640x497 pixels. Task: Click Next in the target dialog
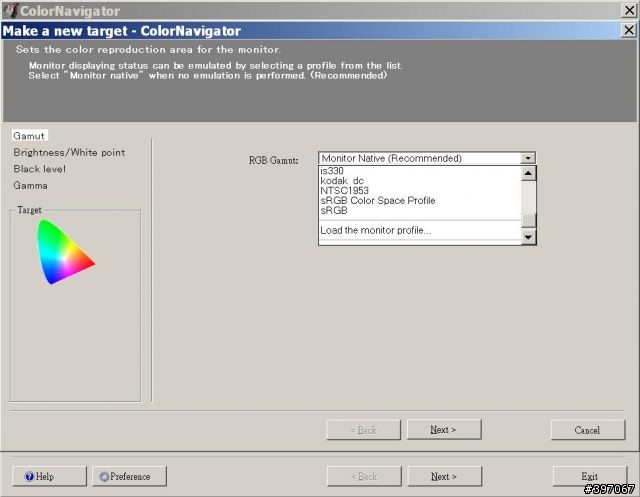(444, 430)
